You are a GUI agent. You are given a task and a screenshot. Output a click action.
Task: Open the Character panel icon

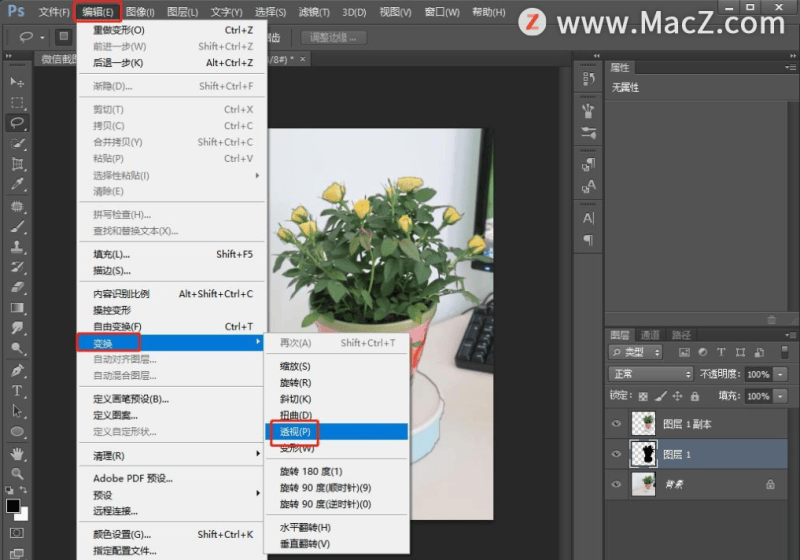click(588, 218)
